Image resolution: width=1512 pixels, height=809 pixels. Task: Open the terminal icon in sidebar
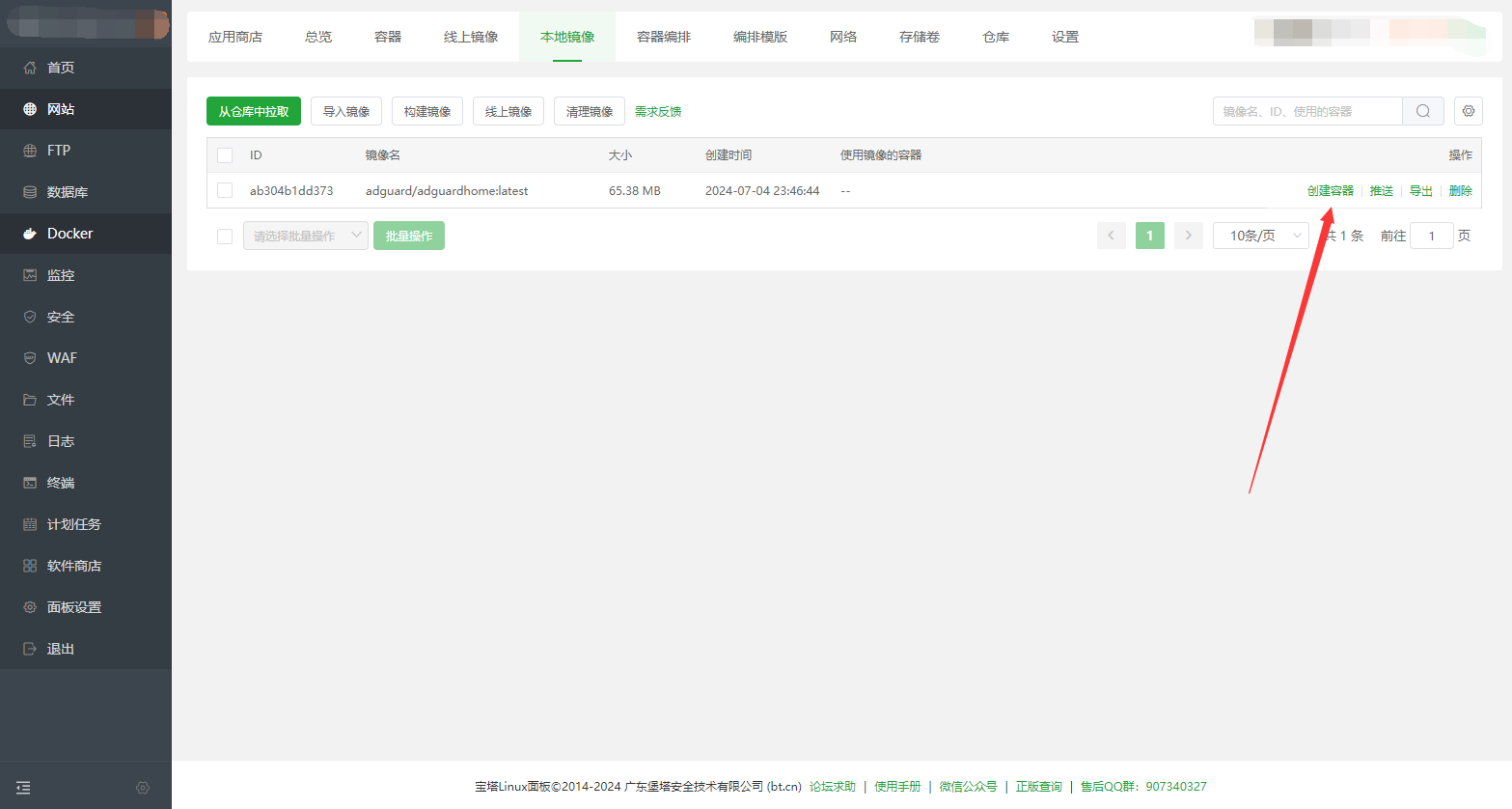[30, 483]
